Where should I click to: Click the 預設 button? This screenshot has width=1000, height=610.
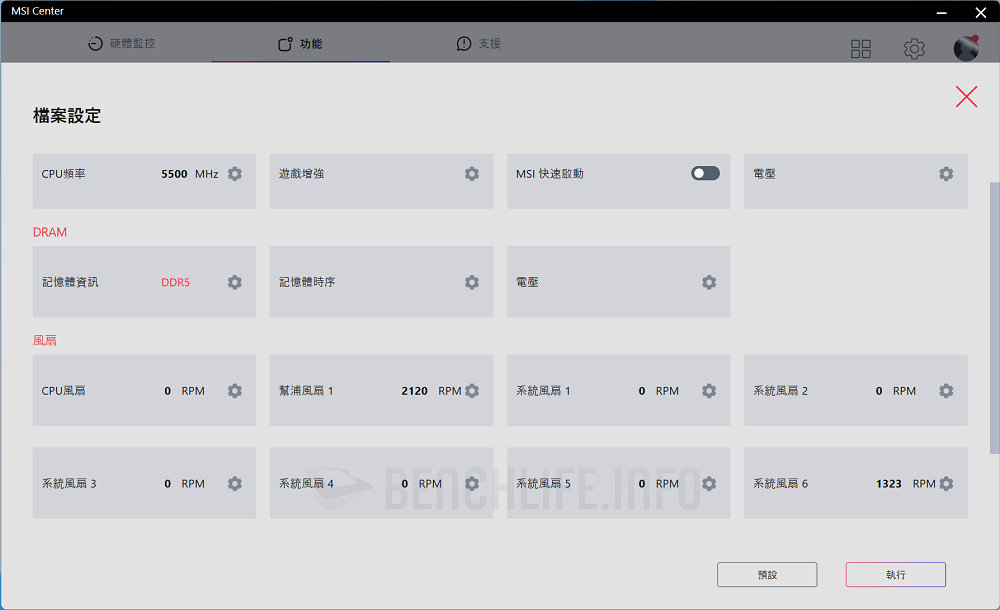click(x=767, y=575)
